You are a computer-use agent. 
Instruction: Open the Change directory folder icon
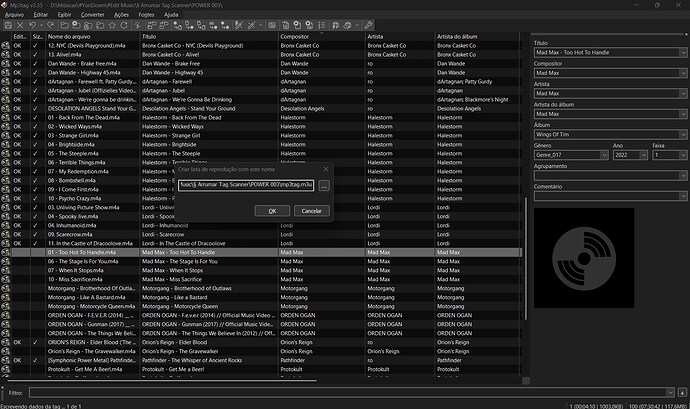tap(64, 25)
